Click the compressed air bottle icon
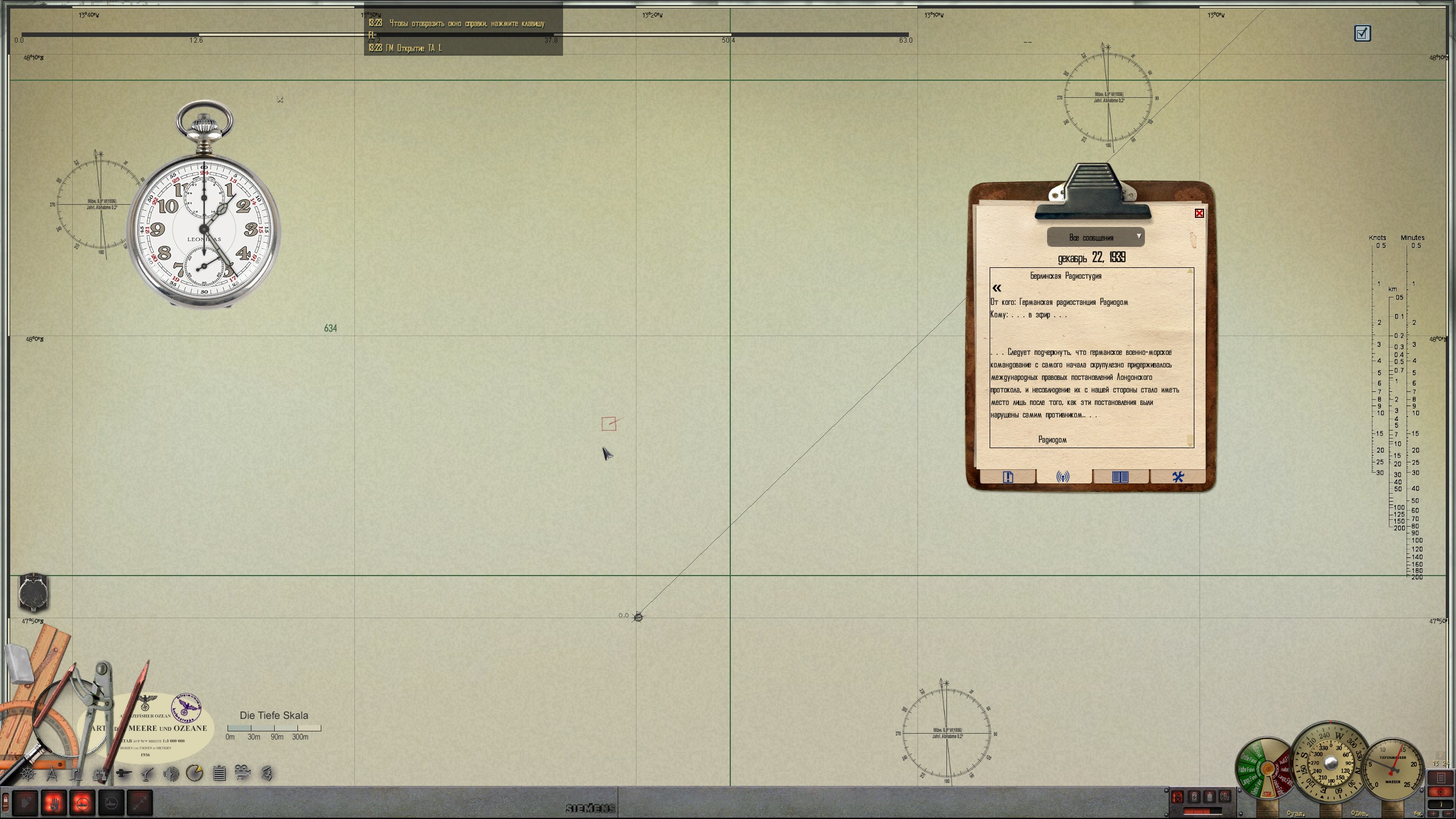The image size is (1456, 819). click(x=1210, y=797)
